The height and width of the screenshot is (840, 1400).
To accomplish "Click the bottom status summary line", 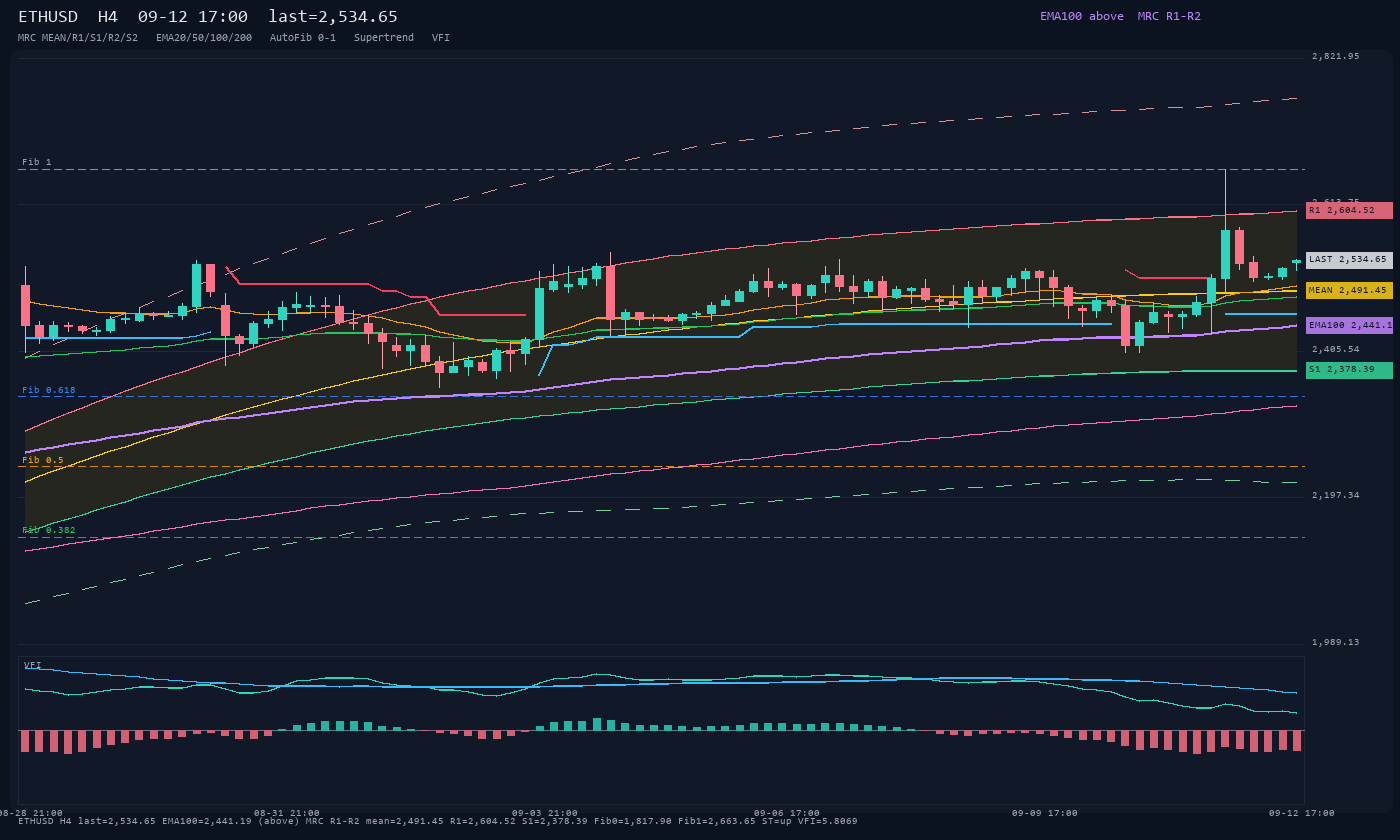I will (x=438, y=821).
